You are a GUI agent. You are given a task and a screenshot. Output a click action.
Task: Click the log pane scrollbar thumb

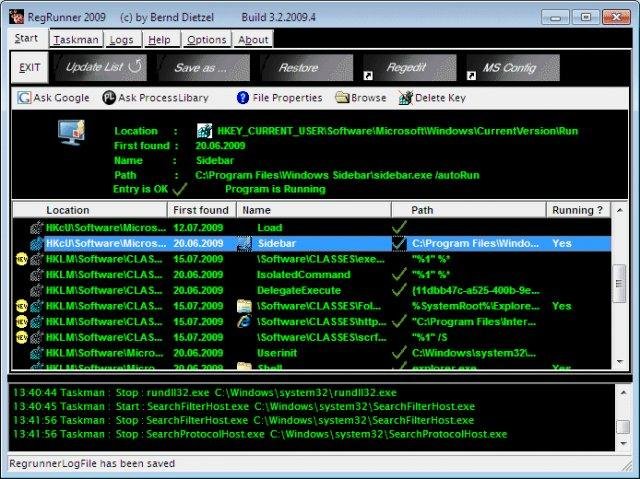point(623,427)
